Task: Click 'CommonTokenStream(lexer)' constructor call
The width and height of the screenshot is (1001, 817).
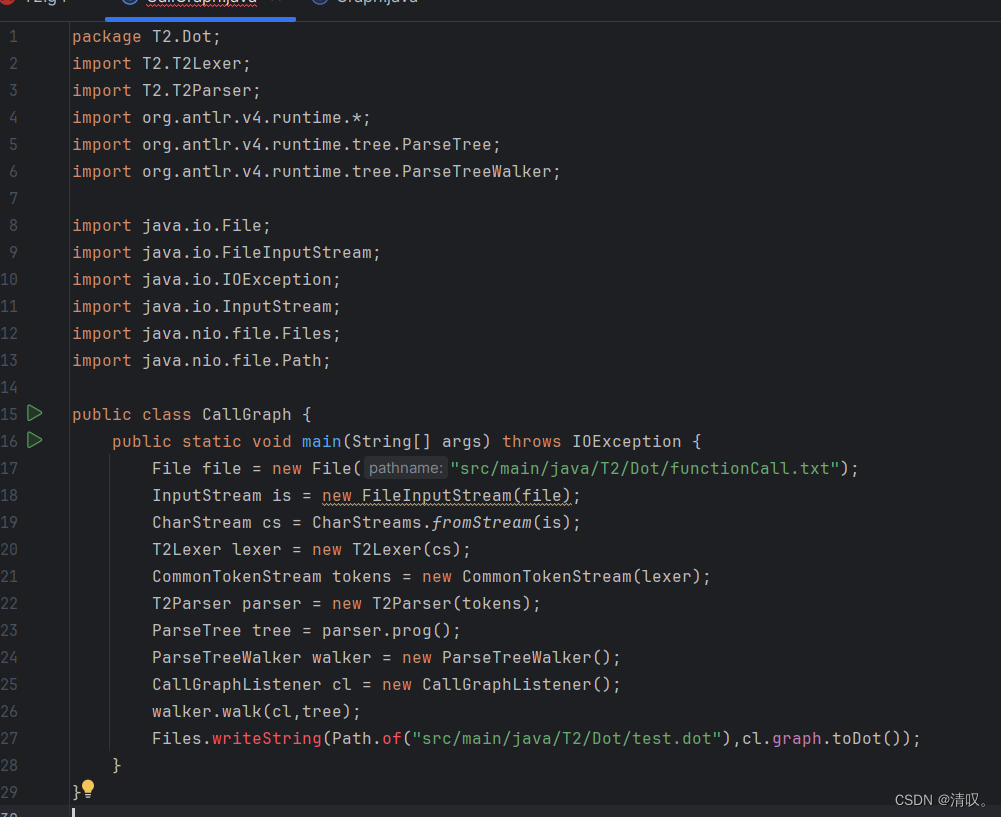Action: pos(581,576)
